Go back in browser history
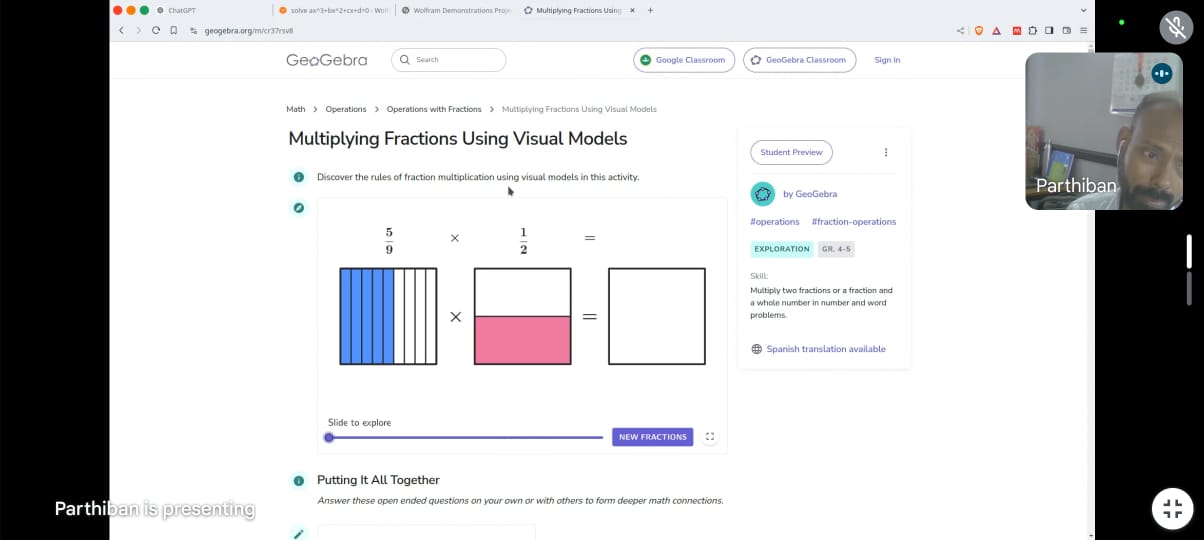 (x=121, y=30)
